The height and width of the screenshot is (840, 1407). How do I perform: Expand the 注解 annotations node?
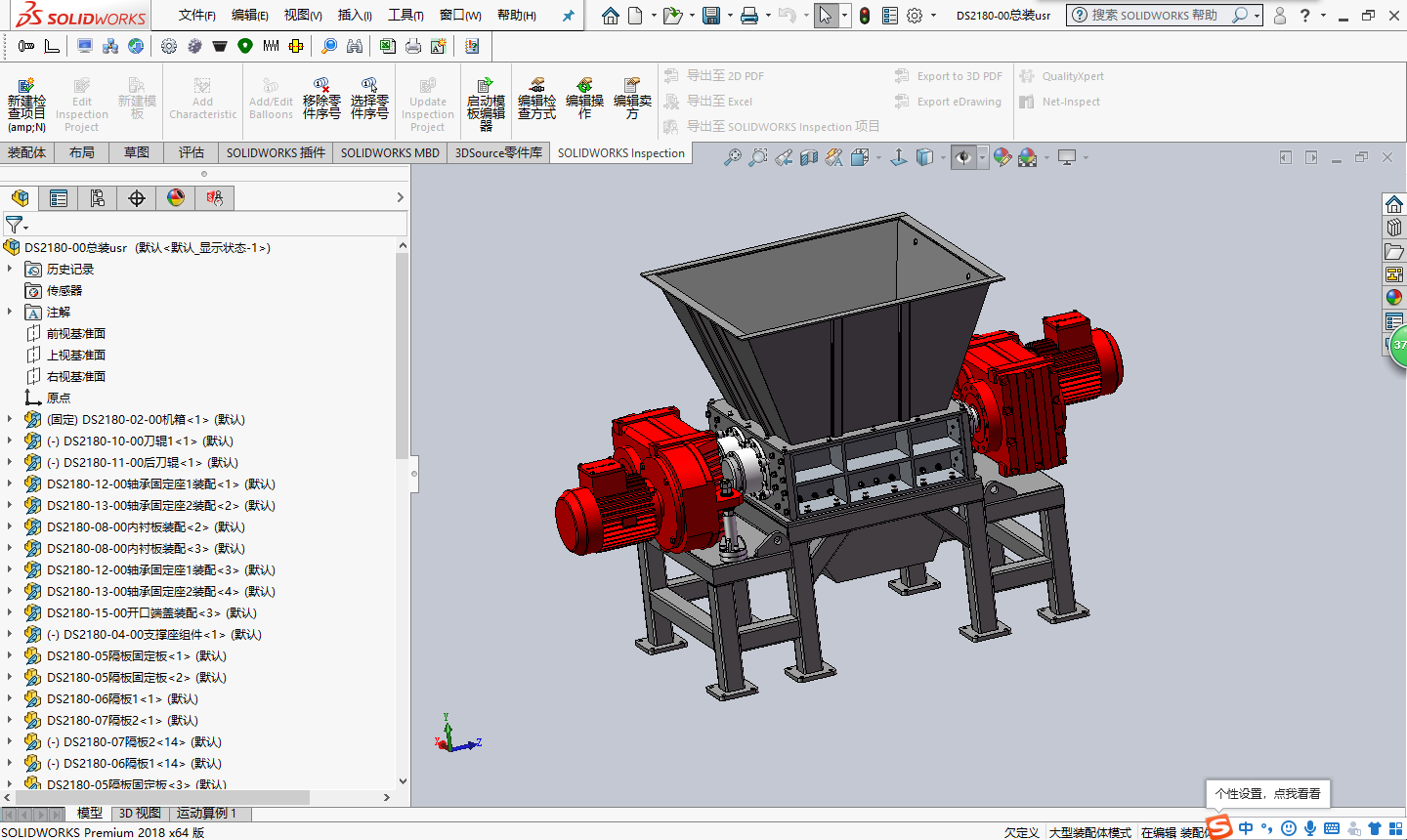(11, 312)
